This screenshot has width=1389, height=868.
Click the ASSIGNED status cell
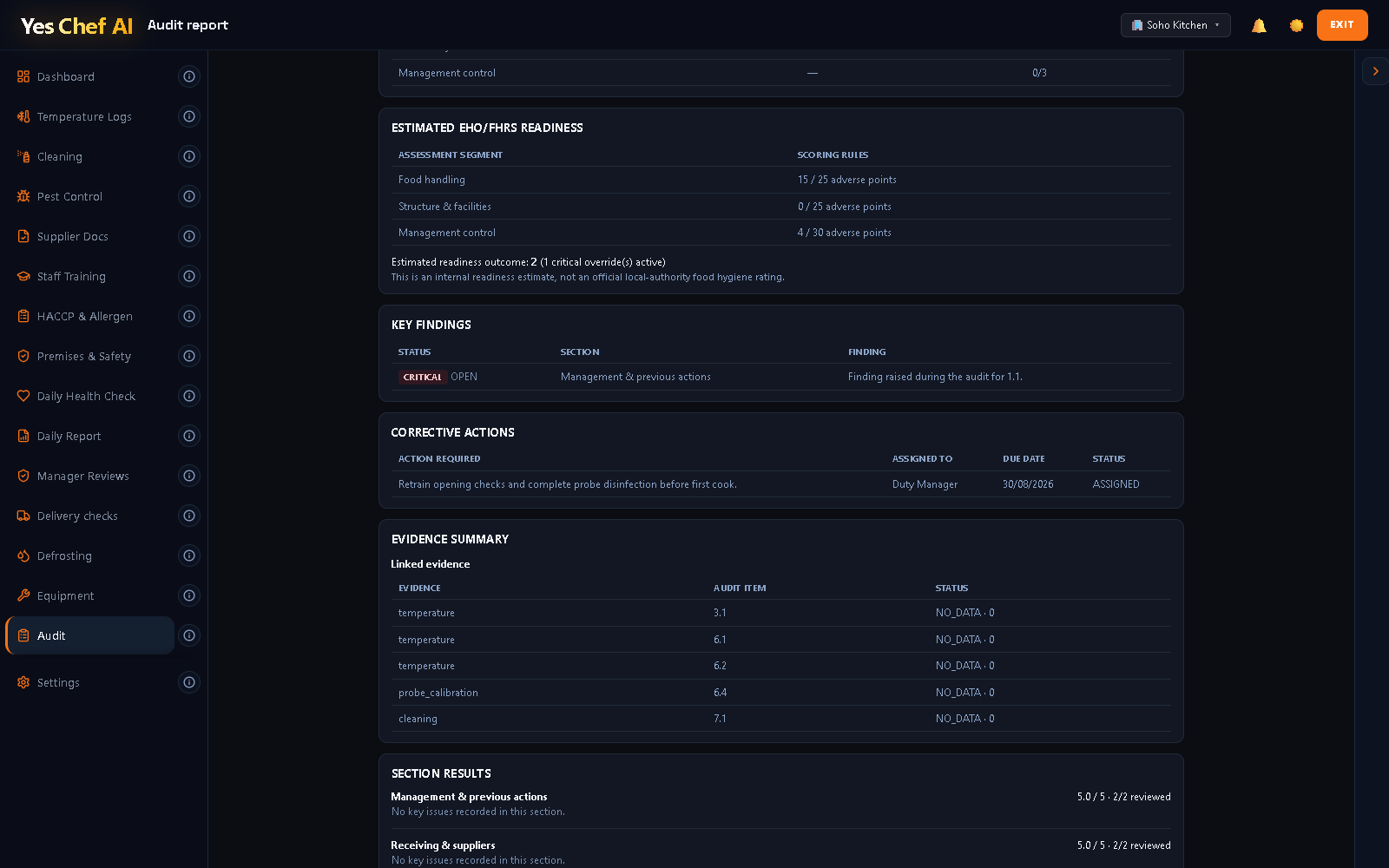[x=1116, y=484]
